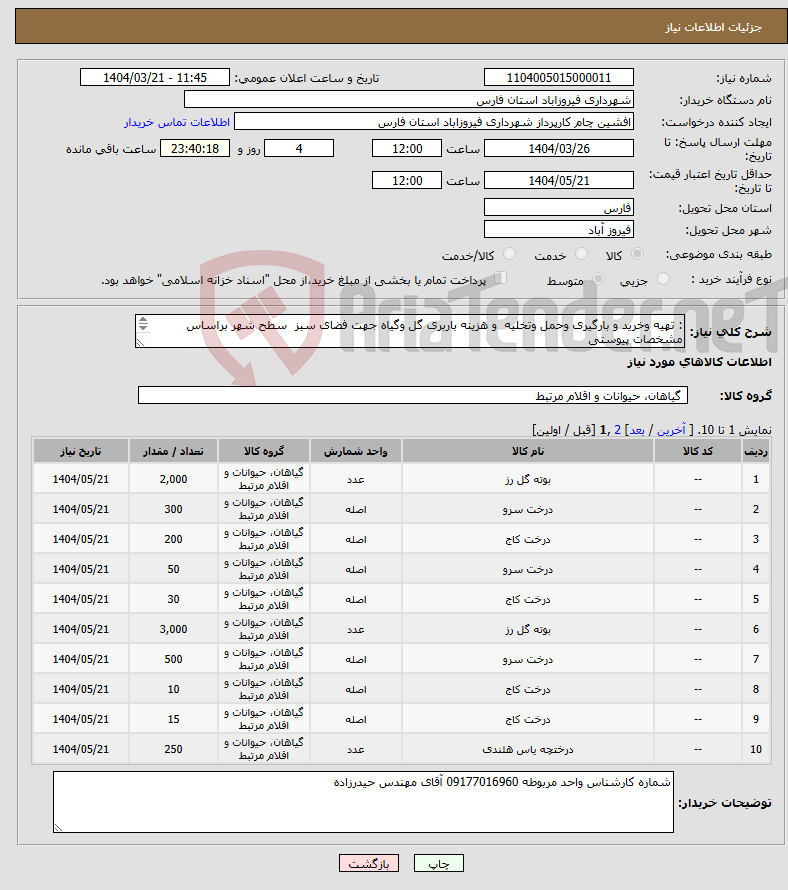Click the بازگشت back button

[369, 863]
